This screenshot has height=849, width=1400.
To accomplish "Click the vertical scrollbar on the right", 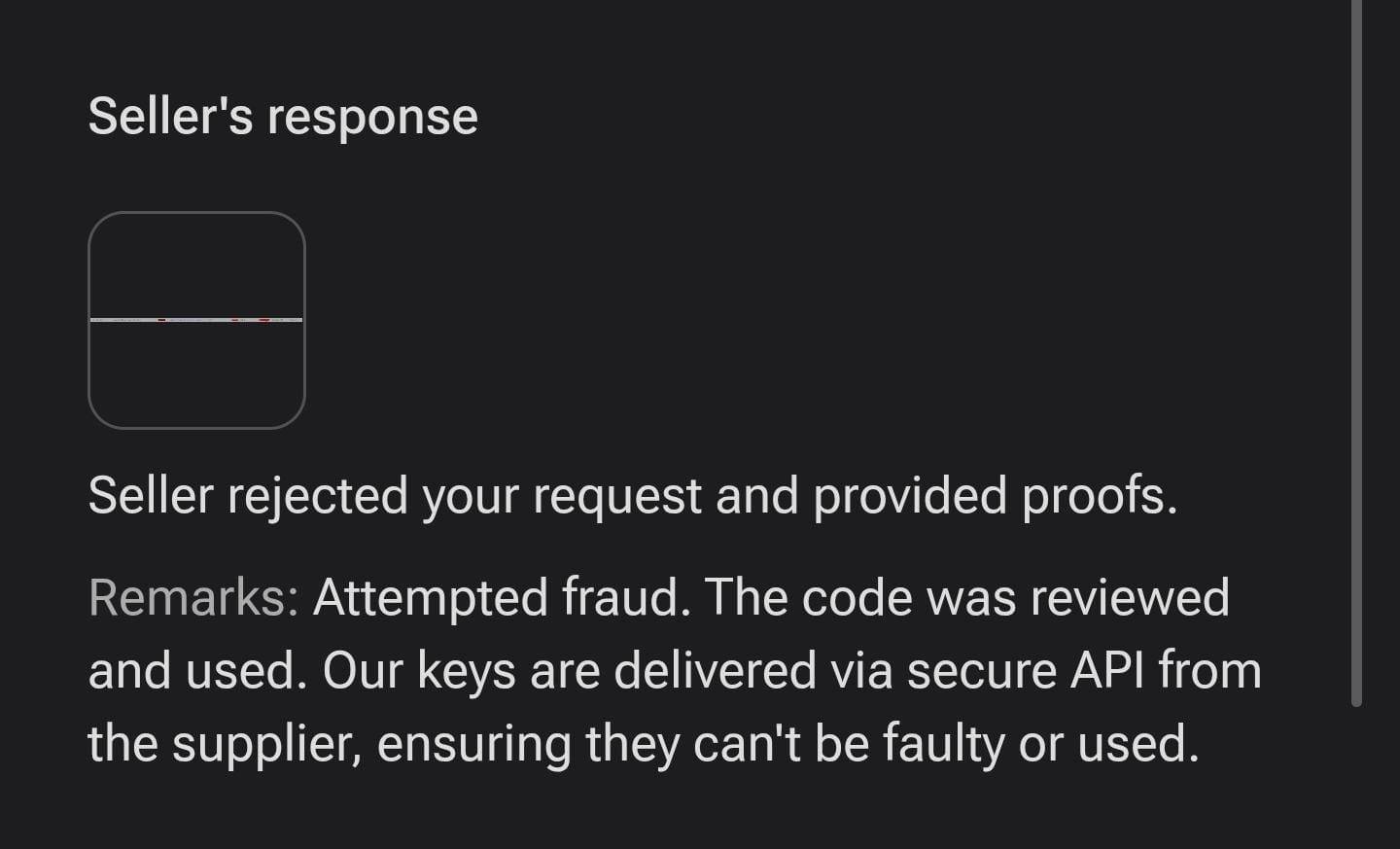I will click(x=1356, y=350).
